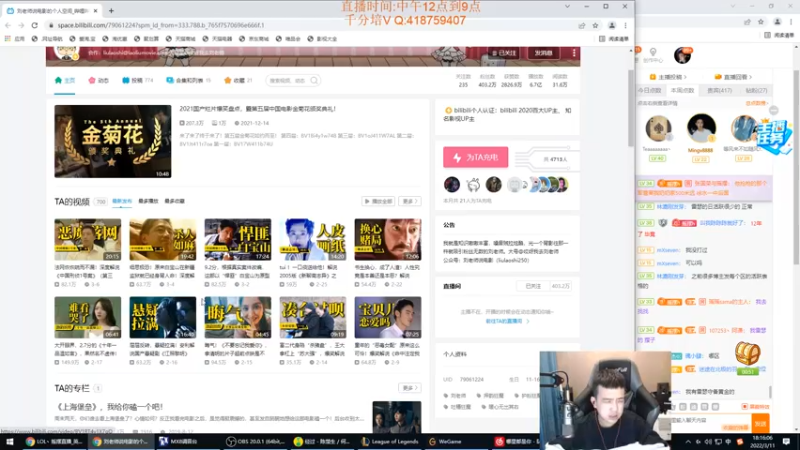Sort videos by 最多收藏
The height and width of the screenshot is (450, 800).
click(x=174, y=202)
